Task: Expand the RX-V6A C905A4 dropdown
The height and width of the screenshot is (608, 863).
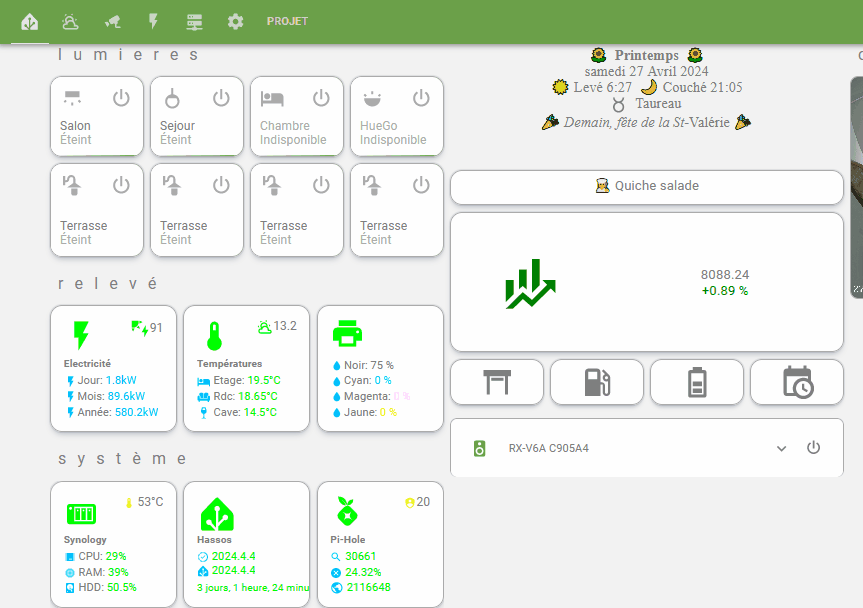Action: tap(781, 448)
